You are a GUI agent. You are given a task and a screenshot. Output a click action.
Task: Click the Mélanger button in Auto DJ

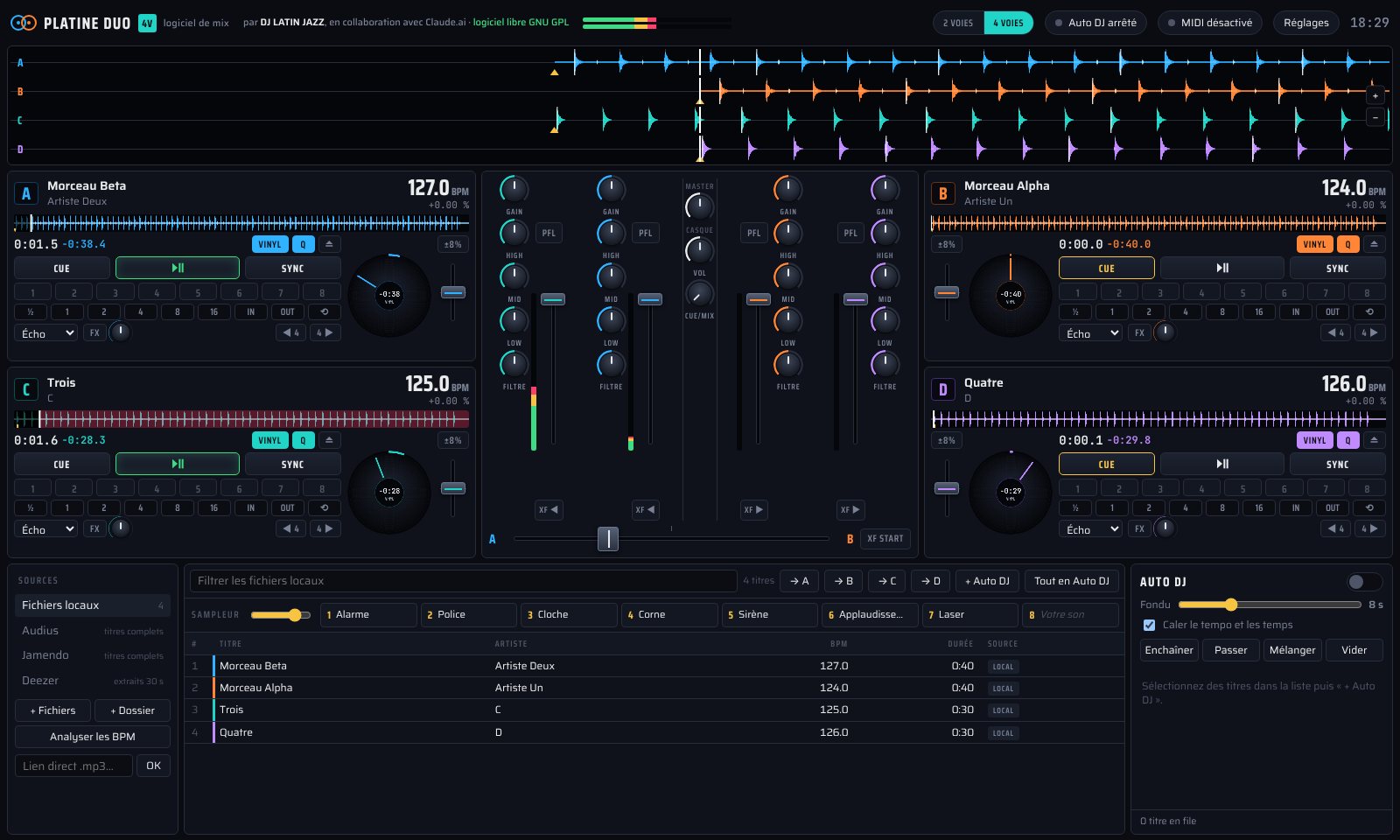(1292, 650)
